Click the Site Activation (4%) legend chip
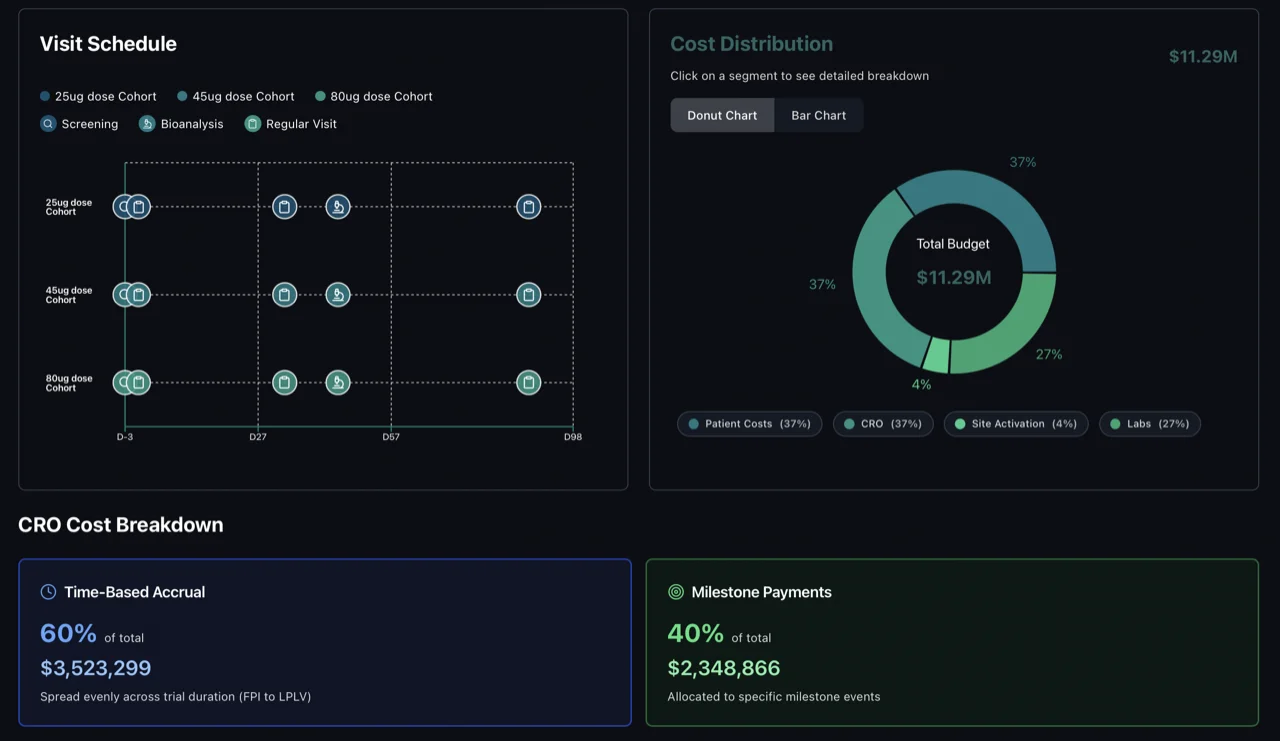The width and height of the screenshot is (1280, 741). coord(1016,423)
